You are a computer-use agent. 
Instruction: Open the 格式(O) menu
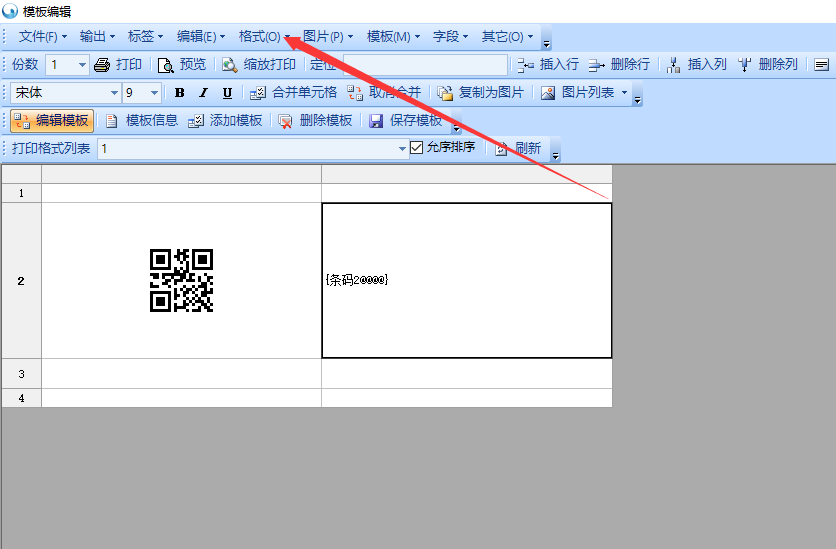pos(264,37)
